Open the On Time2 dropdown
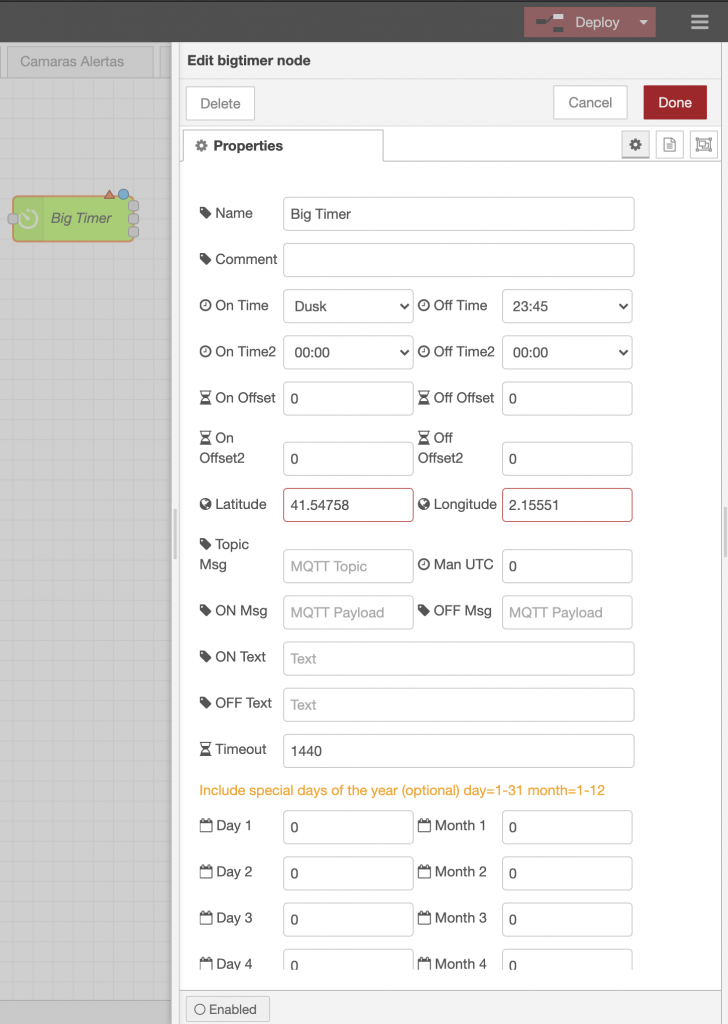This screenshot has width=728, height=1024. (x=348, y=352)
